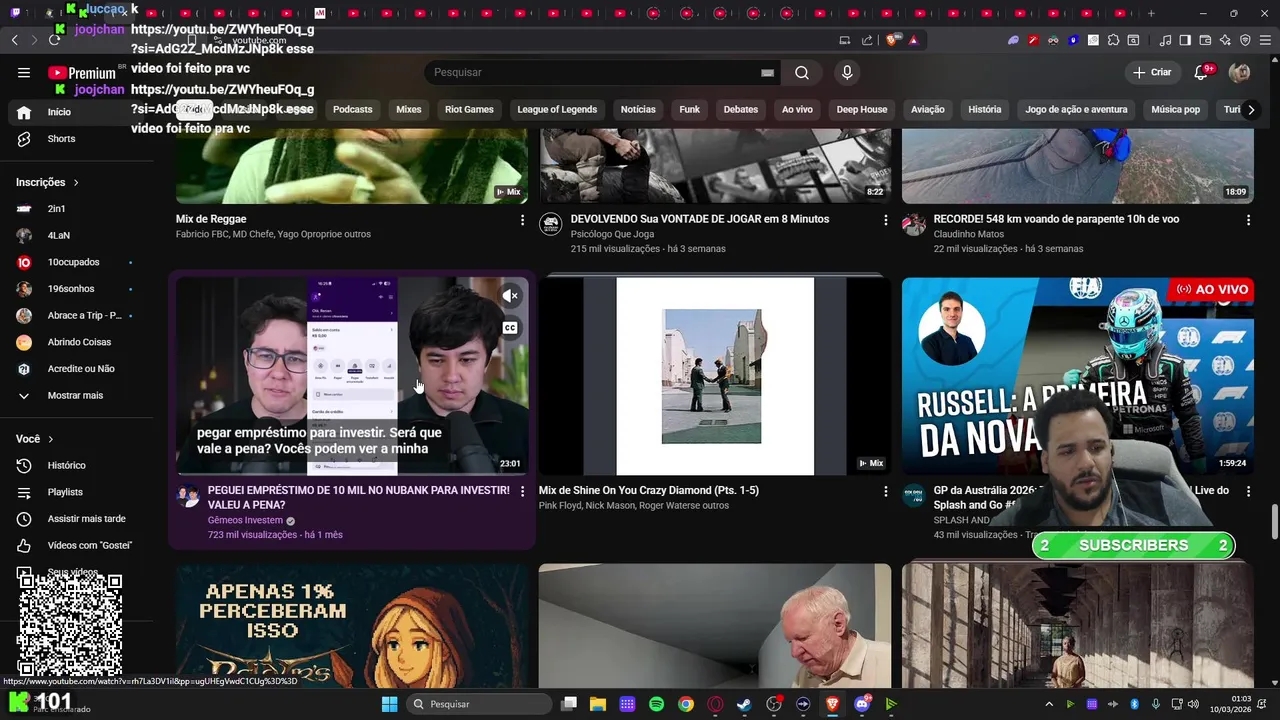Open options for DEVOLVENDO Sua VONTADE video
The width and height of the screenshot is (1280, 720).
[x=885, y=220]
